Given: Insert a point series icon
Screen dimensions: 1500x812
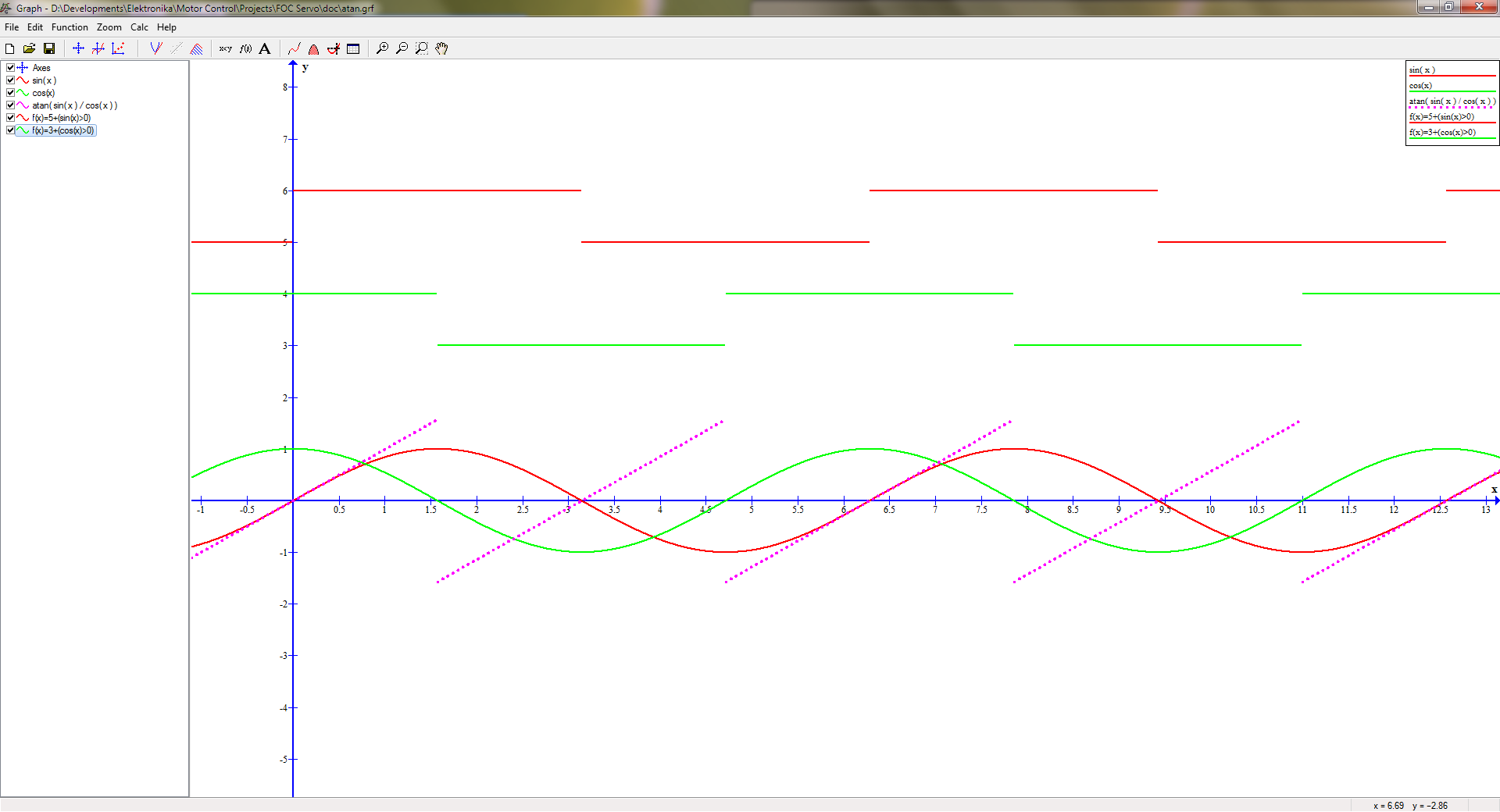Looking at the screenshot, I should click(x=118, y=48).
